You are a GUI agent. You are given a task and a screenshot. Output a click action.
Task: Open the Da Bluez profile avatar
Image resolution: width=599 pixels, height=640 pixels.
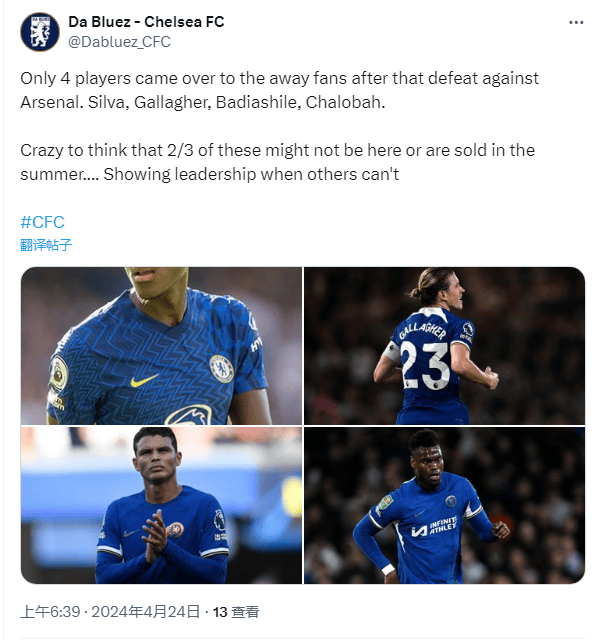[40, 32]
